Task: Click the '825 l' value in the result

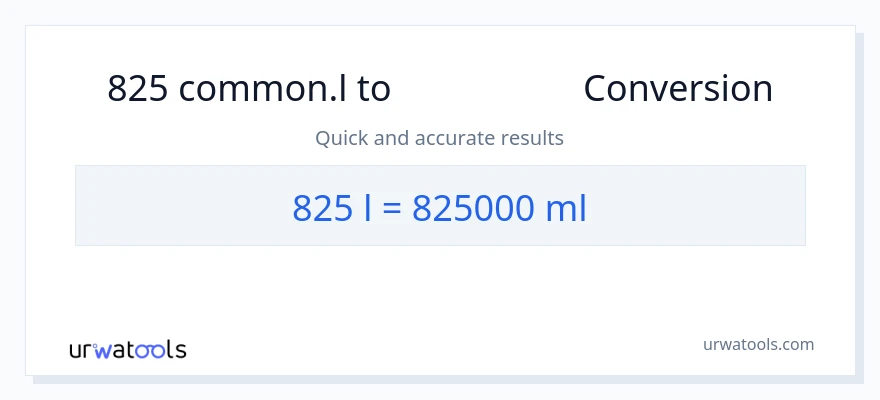Action: click(x=325, y=207)
